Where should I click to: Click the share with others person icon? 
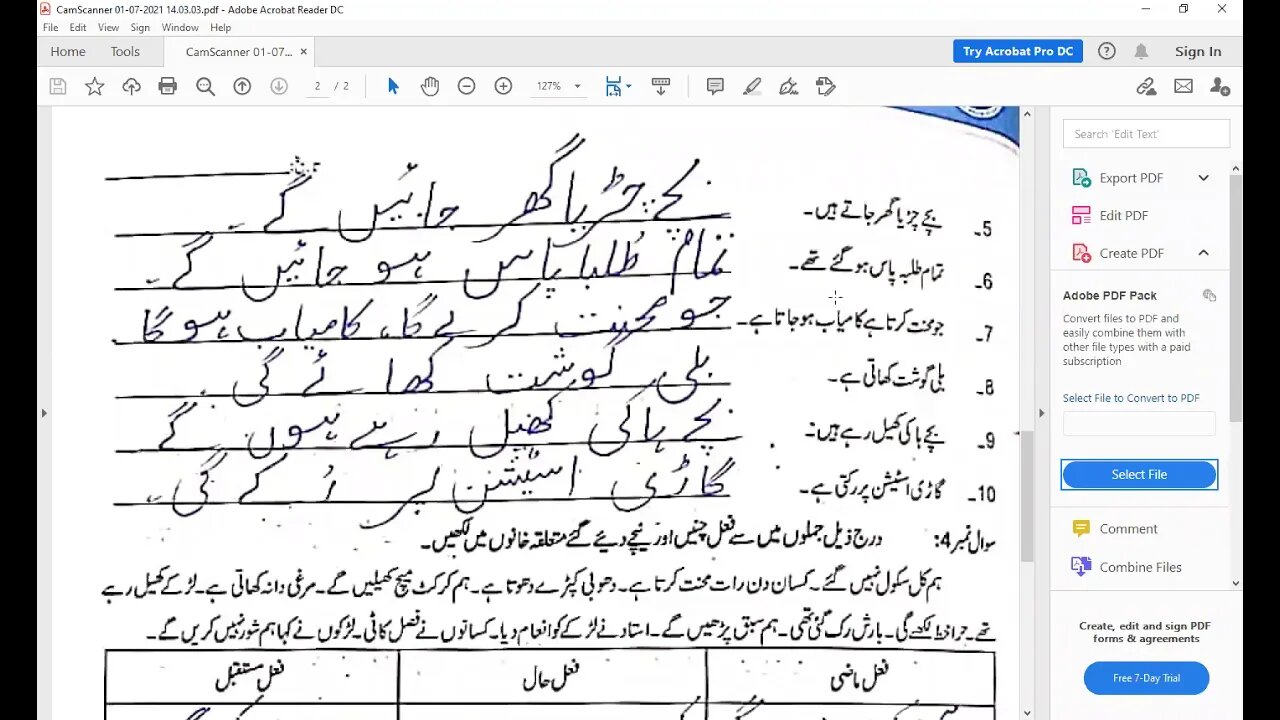[x=1220, y=87]
